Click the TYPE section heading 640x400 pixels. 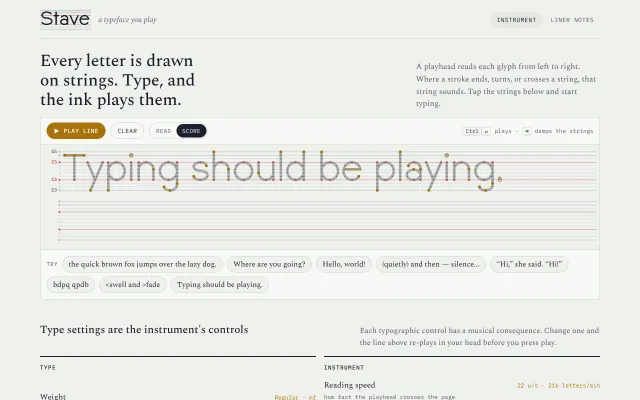point(48,367)
